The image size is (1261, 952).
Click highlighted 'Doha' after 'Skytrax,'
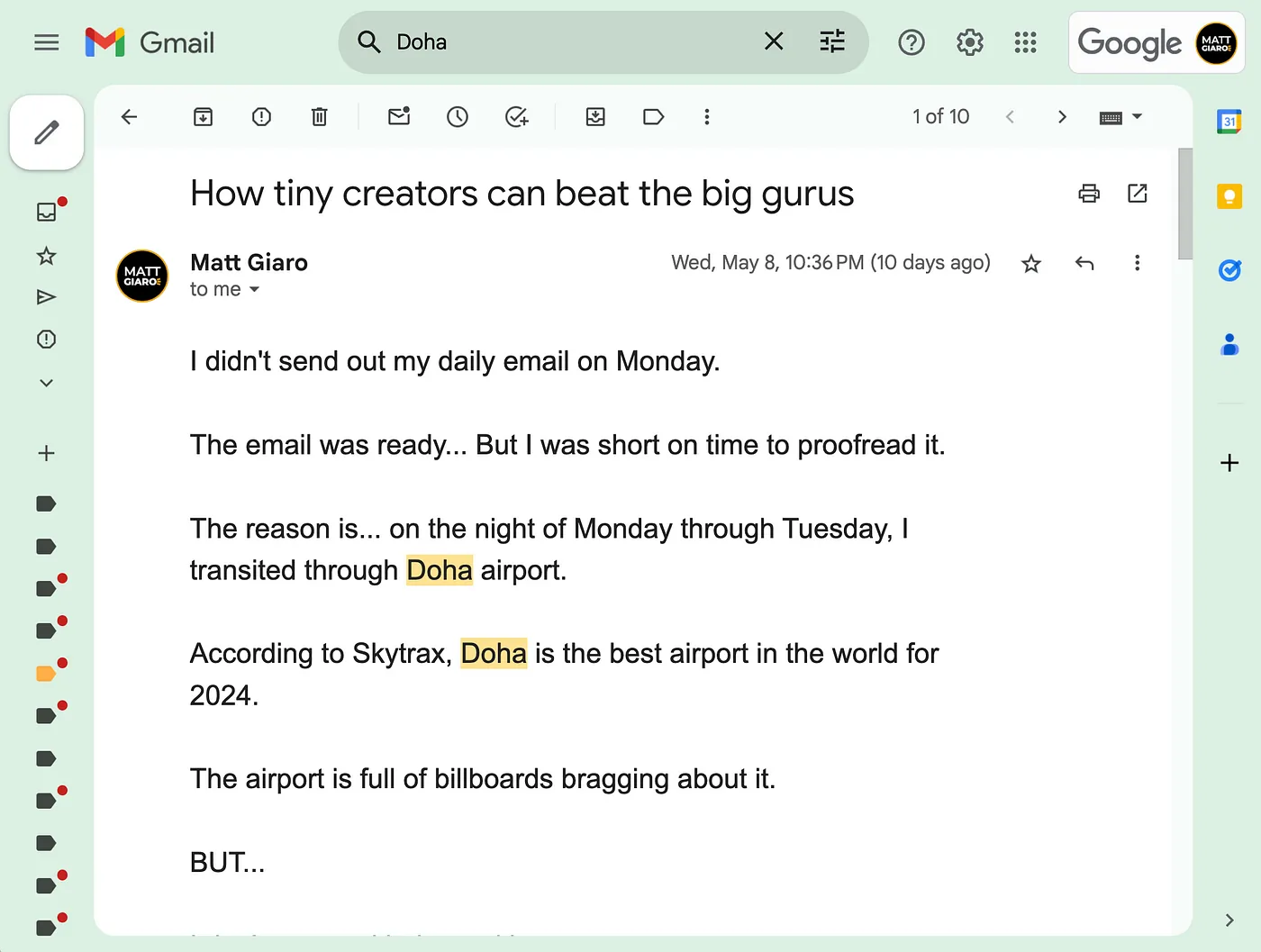pyautogui.click(x=494, y=653)
